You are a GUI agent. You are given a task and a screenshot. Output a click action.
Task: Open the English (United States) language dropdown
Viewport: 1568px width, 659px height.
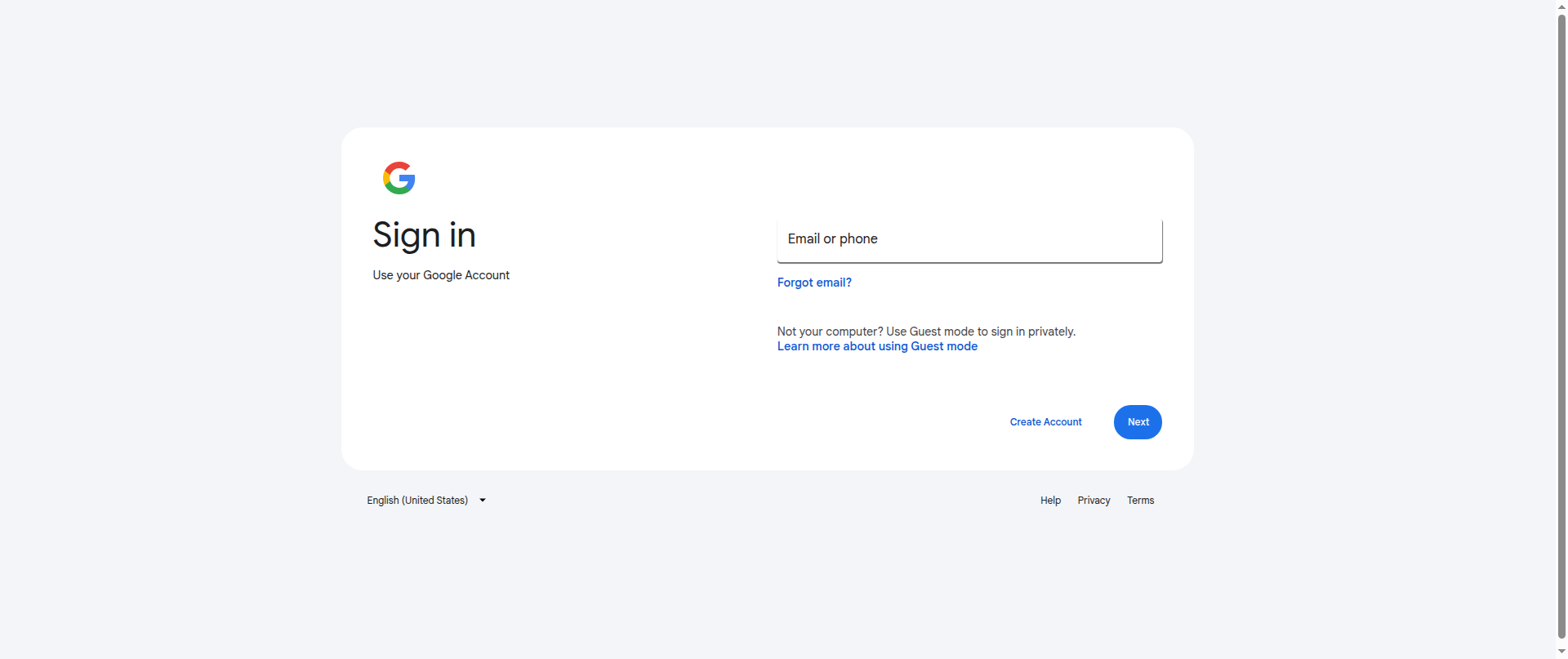point(426,501)
